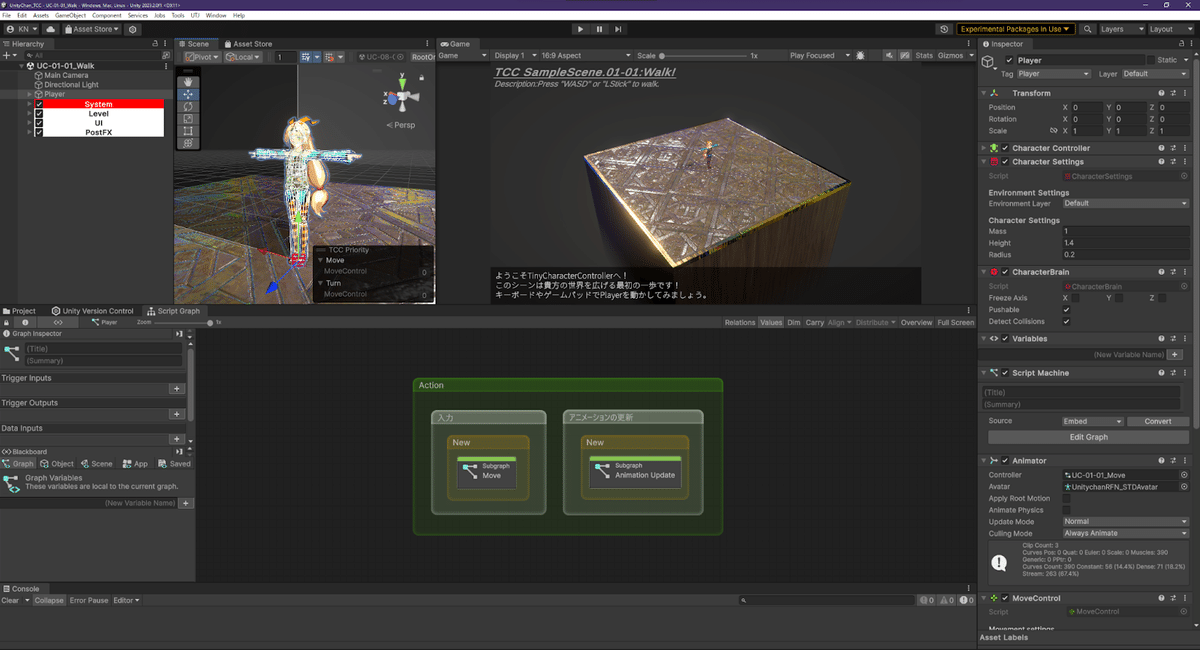Select the Hand tool in Scene view
The image size is (1200, 650).
(186, 82)
